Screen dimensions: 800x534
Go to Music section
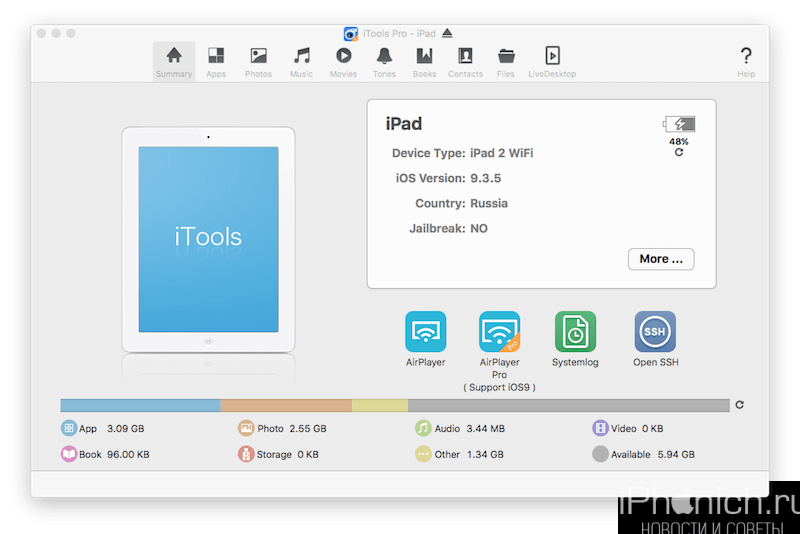click(302, 62)
